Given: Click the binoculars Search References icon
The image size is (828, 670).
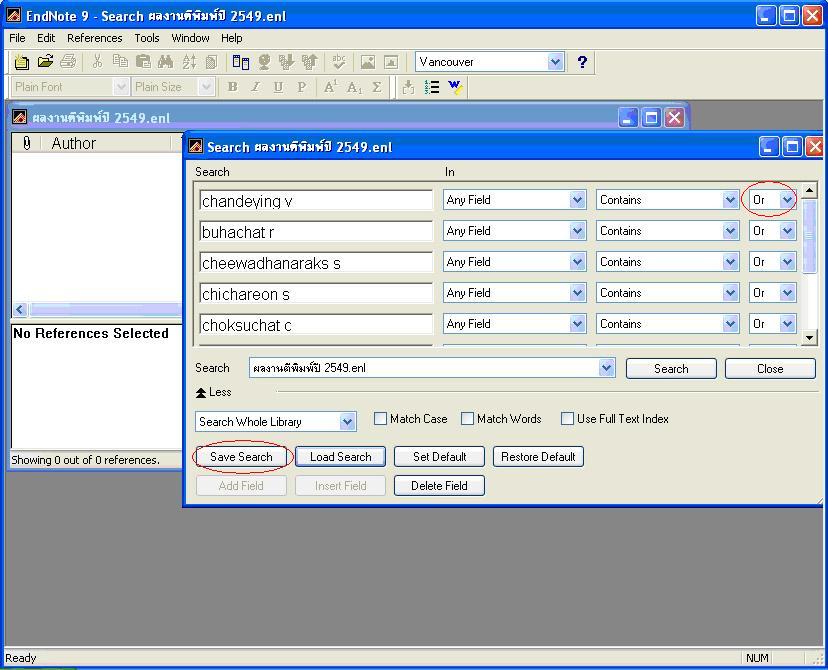Looking at the screenshot, I should 166,62.
